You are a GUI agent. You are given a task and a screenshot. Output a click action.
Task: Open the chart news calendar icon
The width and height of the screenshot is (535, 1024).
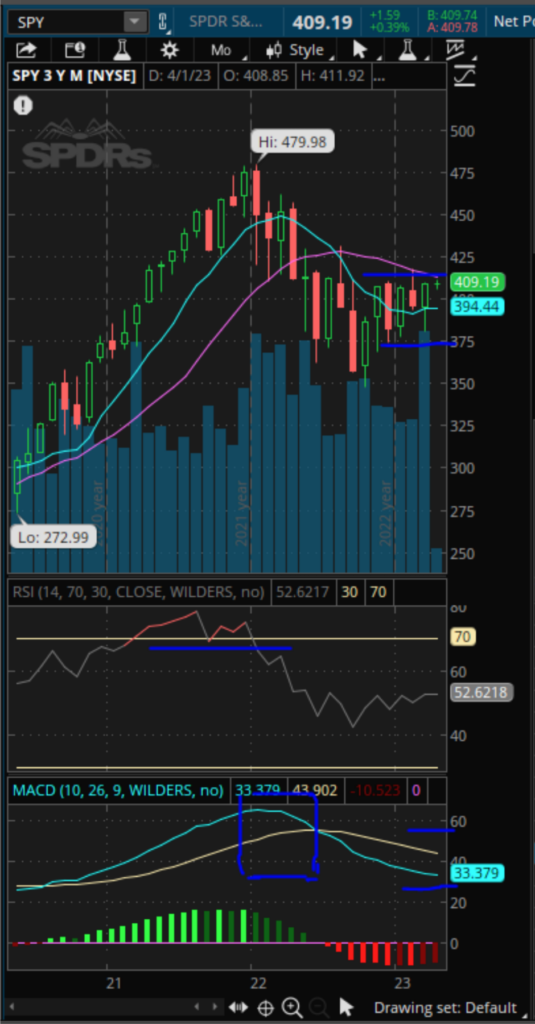click(75, 50)
